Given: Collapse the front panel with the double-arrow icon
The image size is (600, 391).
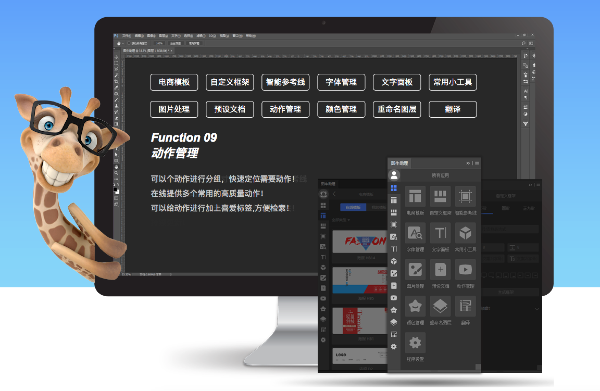Looking at the screenshot, I should [x=468, y=163].
